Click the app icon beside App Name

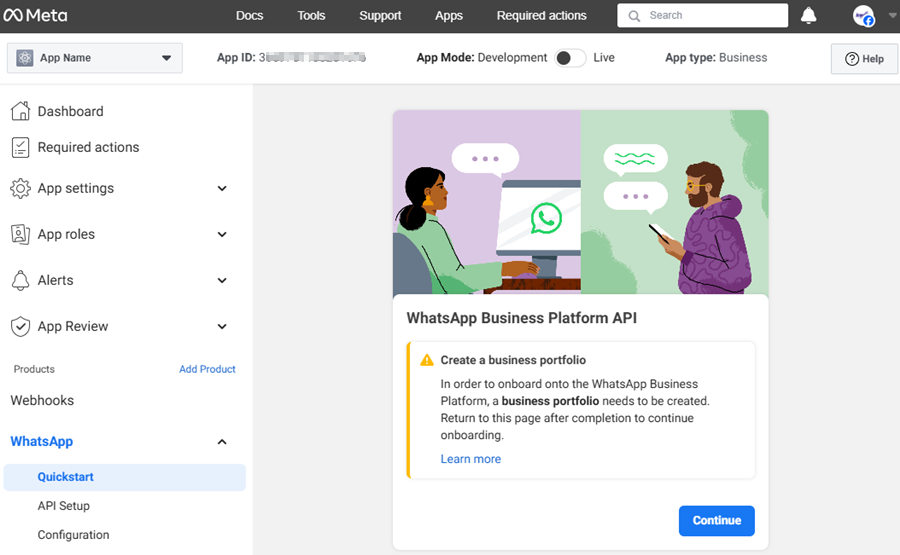25,58
